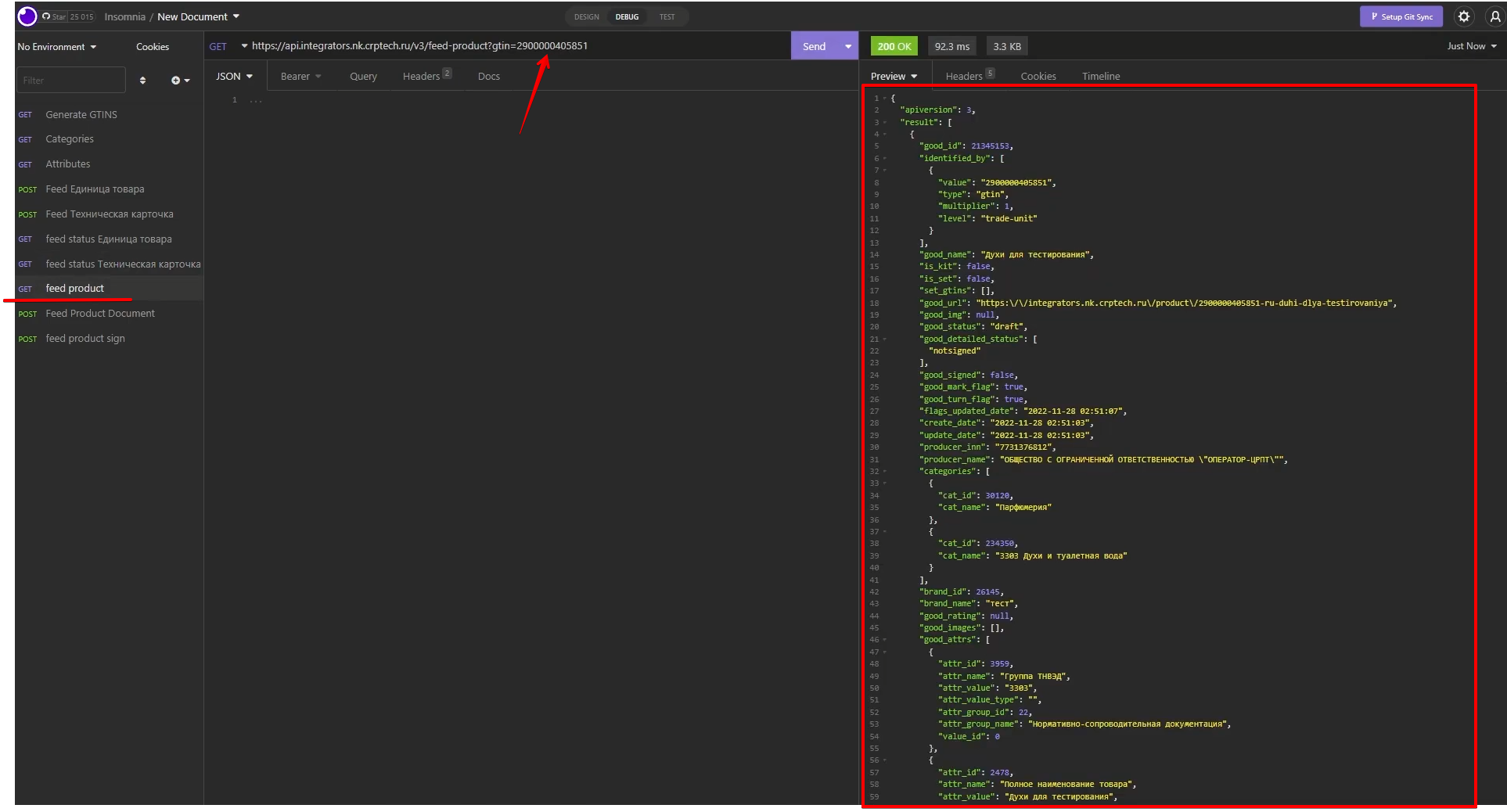This screenshot has height=812, width=1507.
Task: Open the Docs tab
Action: 488,76
